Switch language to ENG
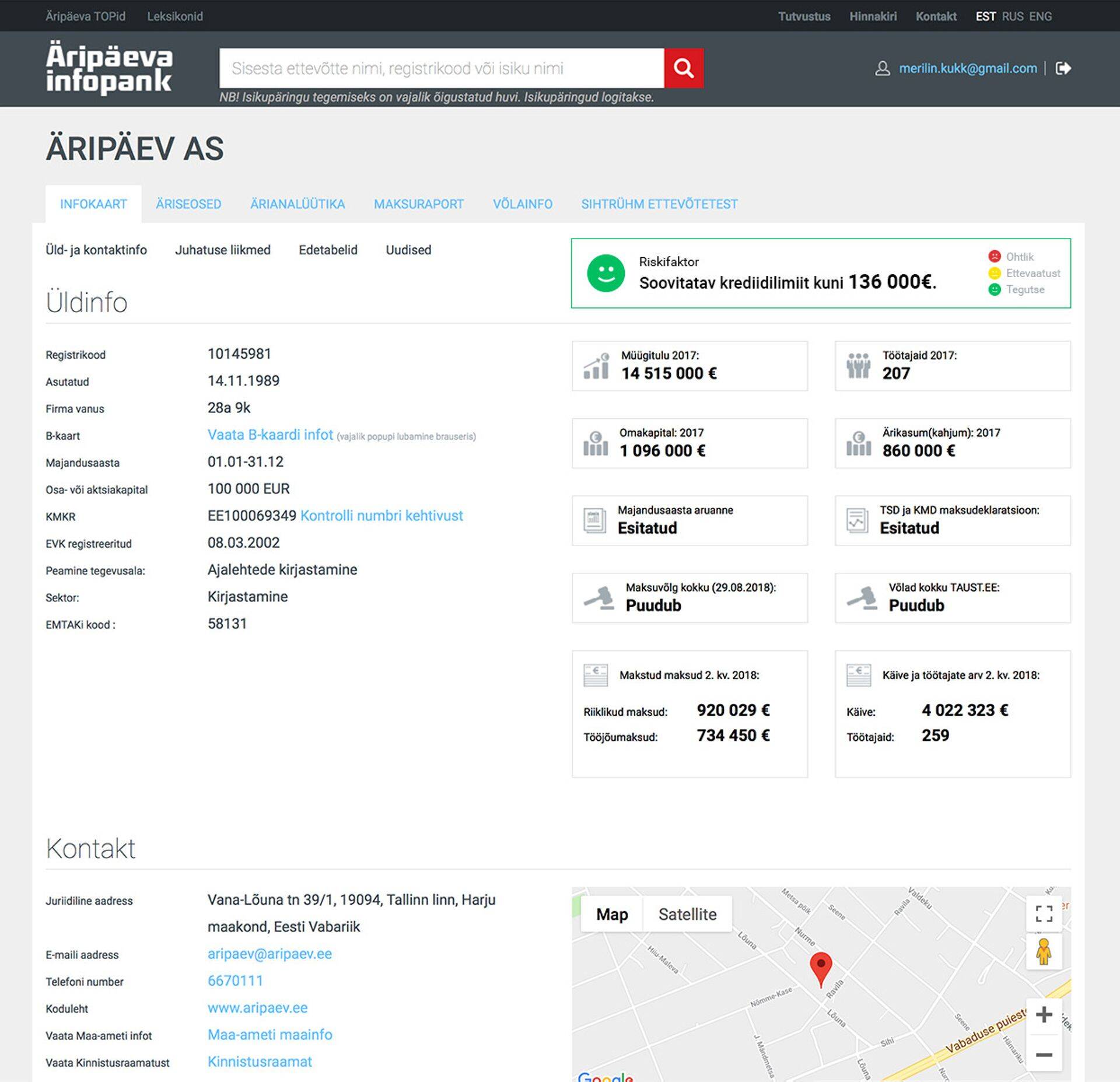The width and height of the screenshot is (1120, 1082). (x=1040, y=16)
